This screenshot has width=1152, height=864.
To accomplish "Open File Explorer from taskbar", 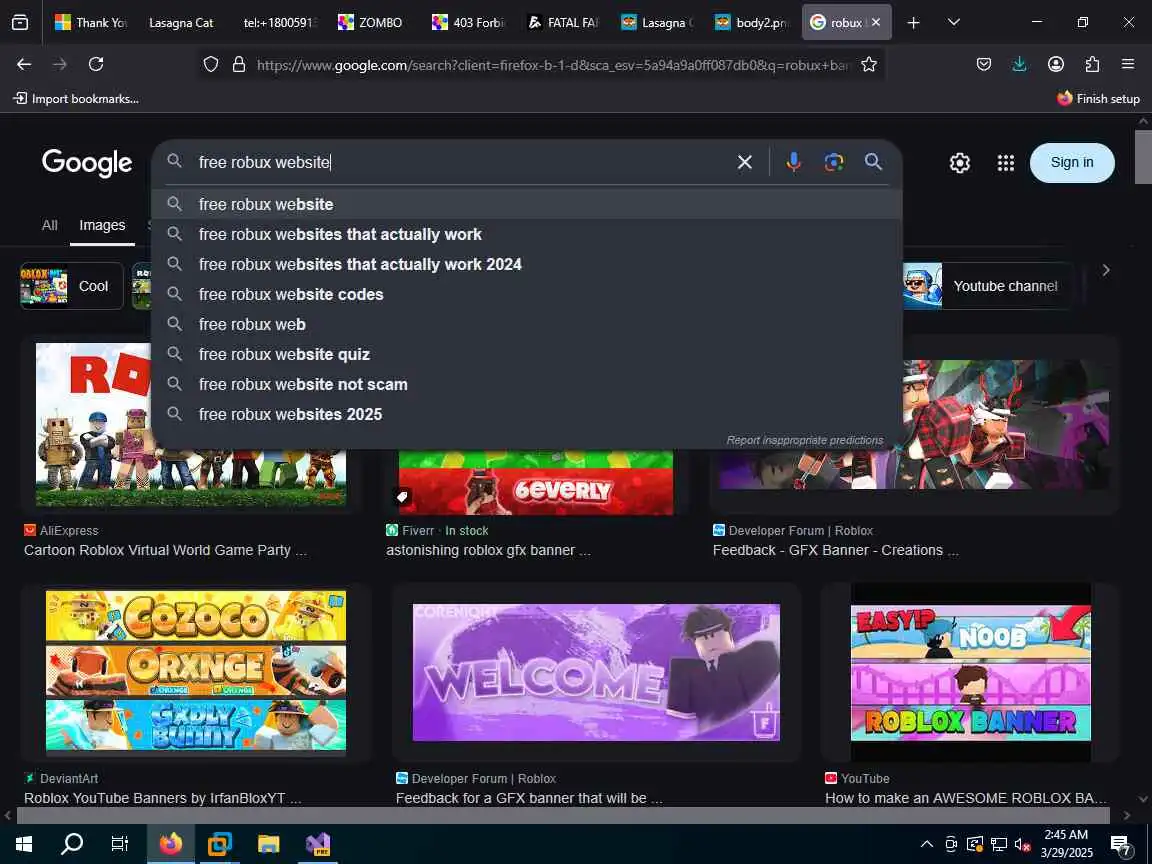I will point(269,844).
